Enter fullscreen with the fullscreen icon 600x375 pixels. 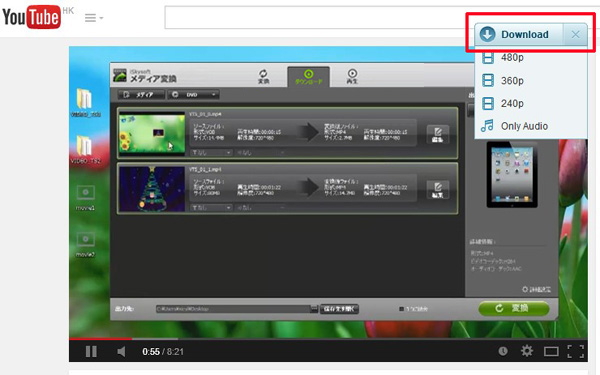pos(576,351)
